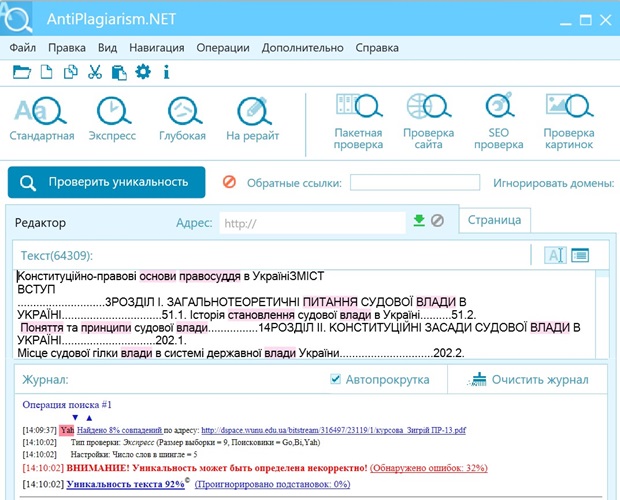This screenshot has width=620, height=500.
Task: Click the 'Настройки: Число слов в шингле' log line
Action: tap(134, 455)
